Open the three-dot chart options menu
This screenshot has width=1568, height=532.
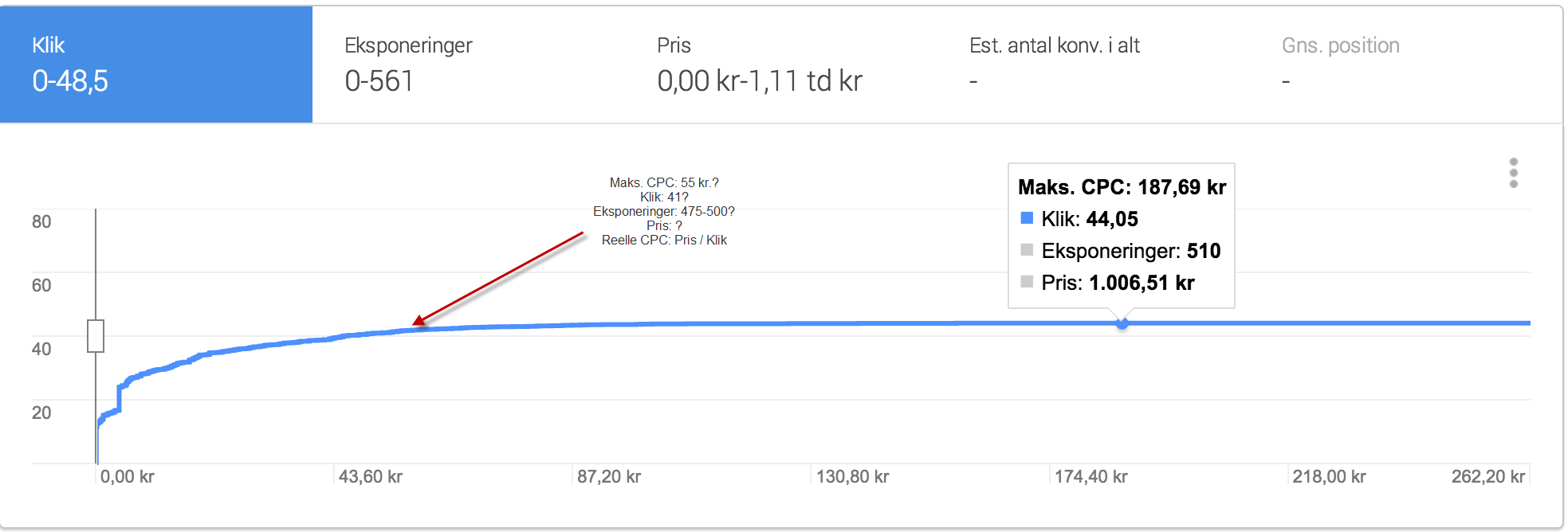tap(1513, 173)
